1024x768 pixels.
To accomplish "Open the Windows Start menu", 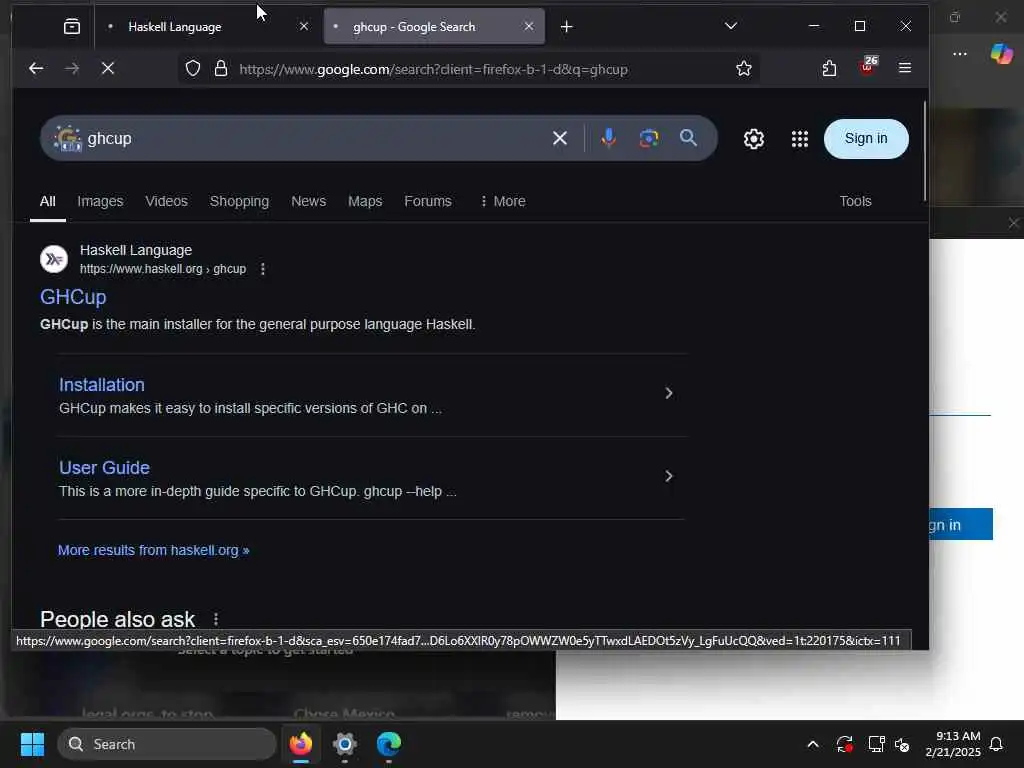I will (32, 744).
